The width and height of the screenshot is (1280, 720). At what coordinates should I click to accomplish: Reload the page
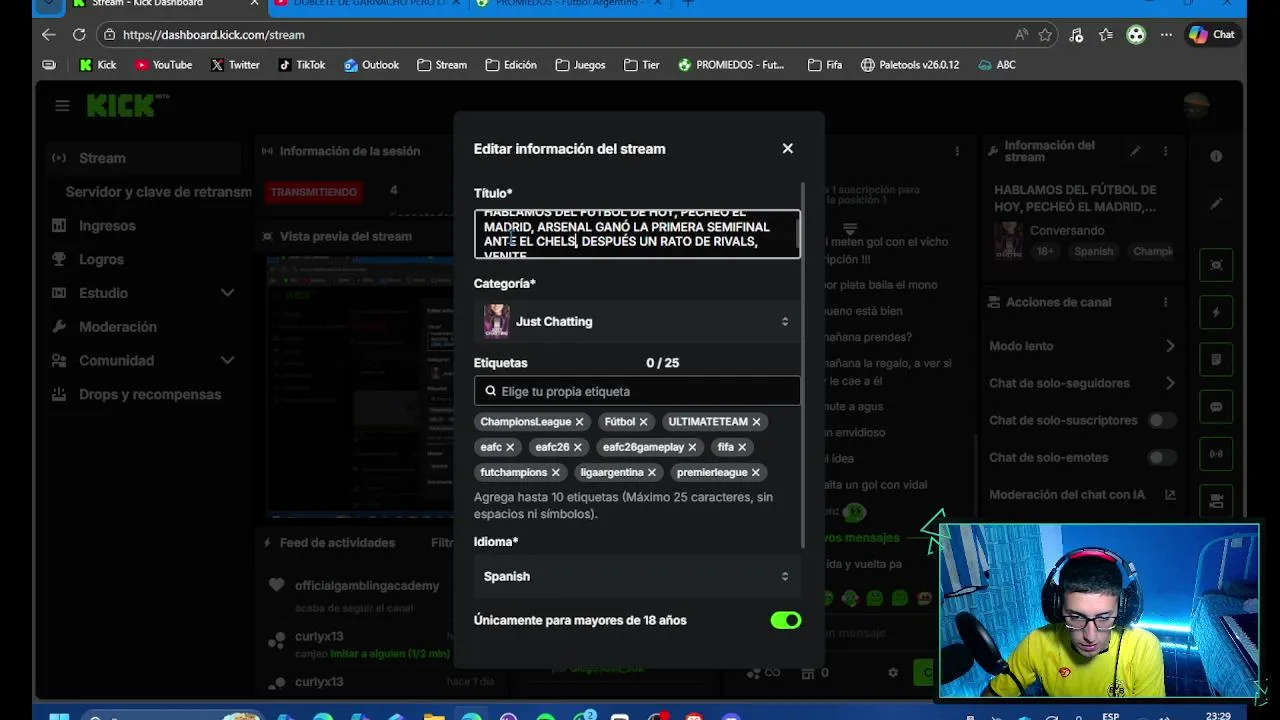click(x=79, y=34)
